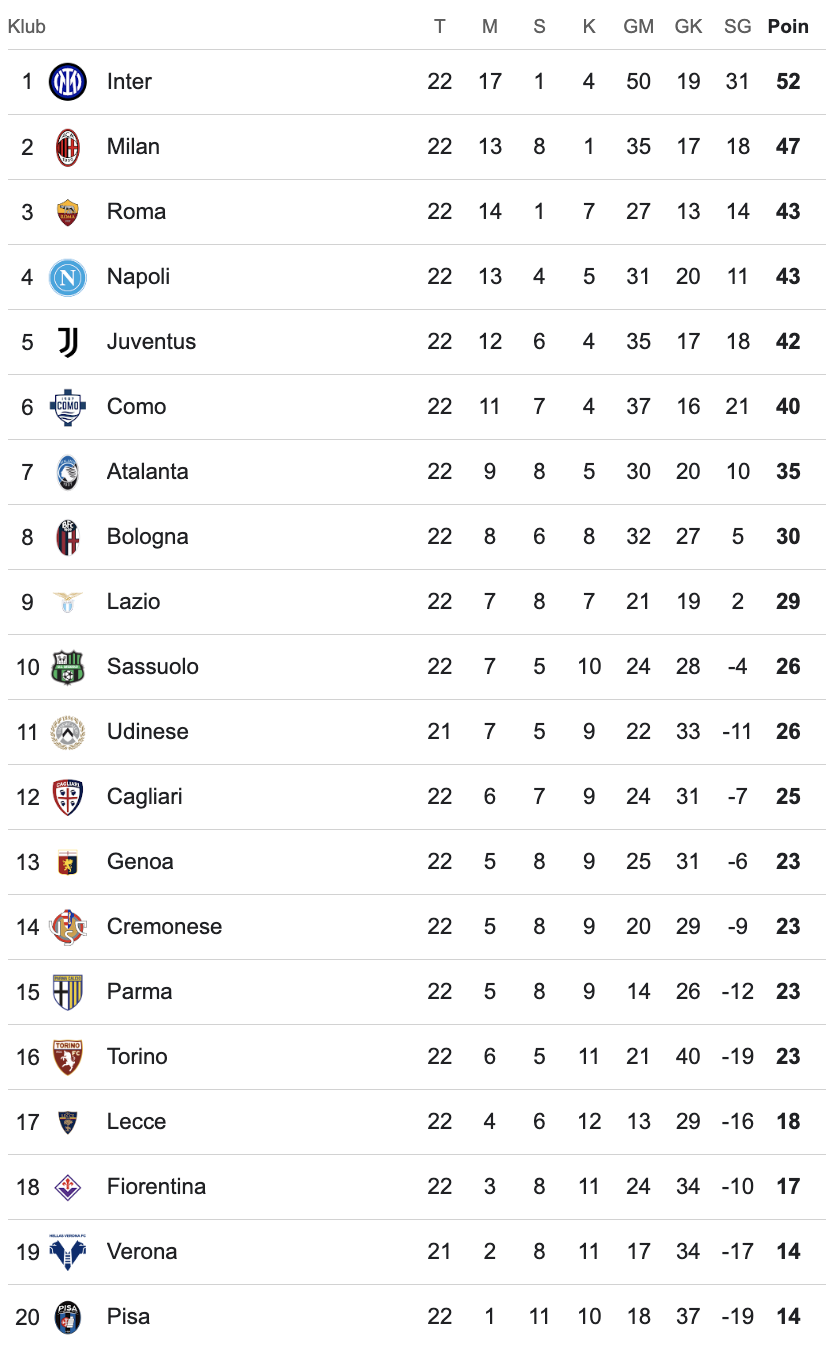Open the Cagliari team name link
Screen dimensions: 826x1358
(144, 797)
